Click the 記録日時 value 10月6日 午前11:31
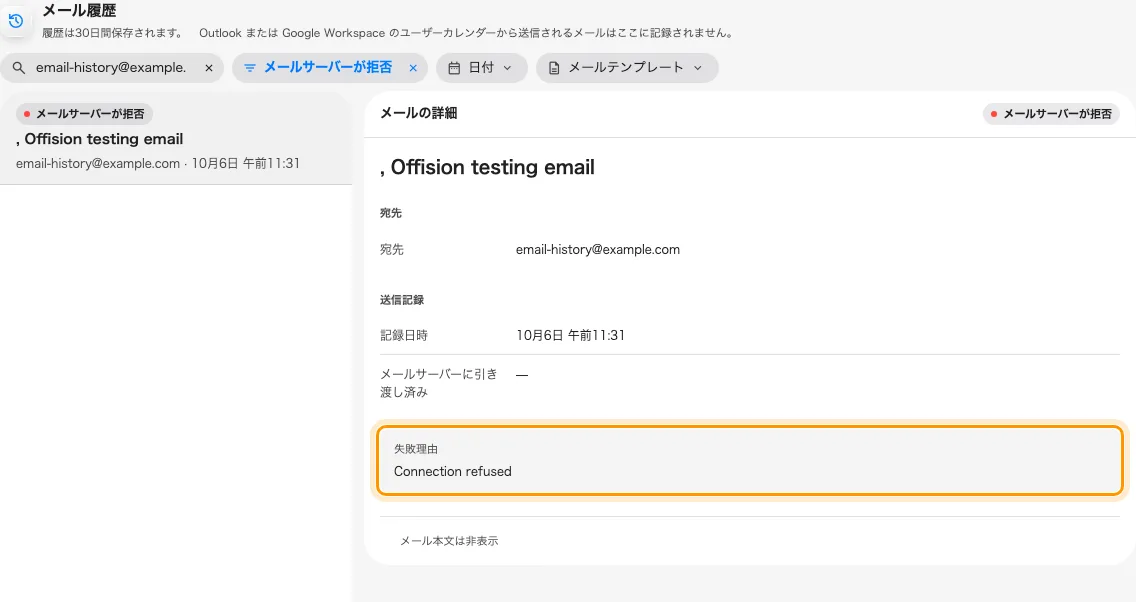The image size is (1136, 602). click(x=570, y=335)
